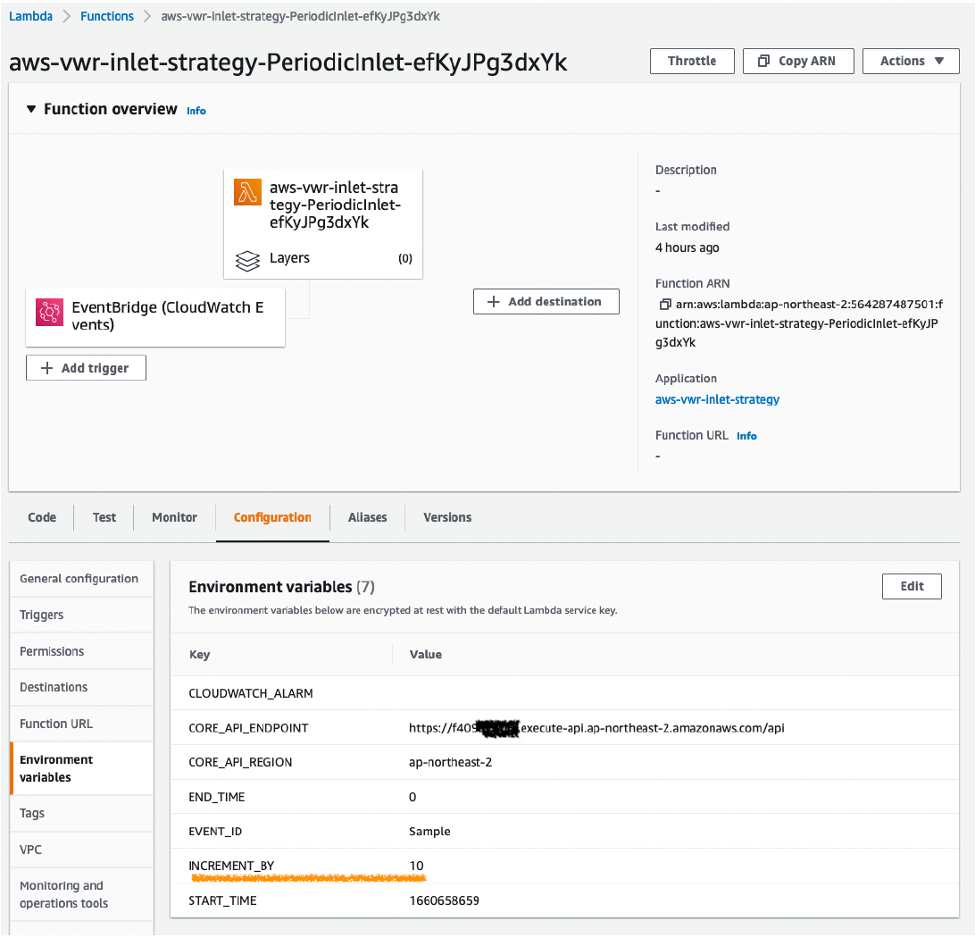Edit the environment variables
Screen dimensions: 977x939
coord(912,586)
